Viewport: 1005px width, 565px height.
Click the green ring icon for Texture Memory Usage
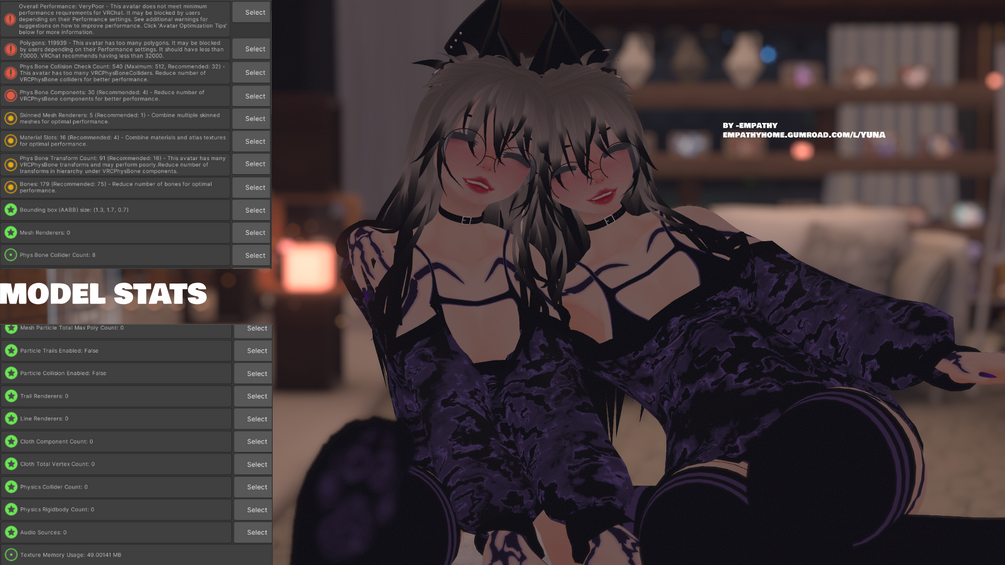tap(11, 555)
